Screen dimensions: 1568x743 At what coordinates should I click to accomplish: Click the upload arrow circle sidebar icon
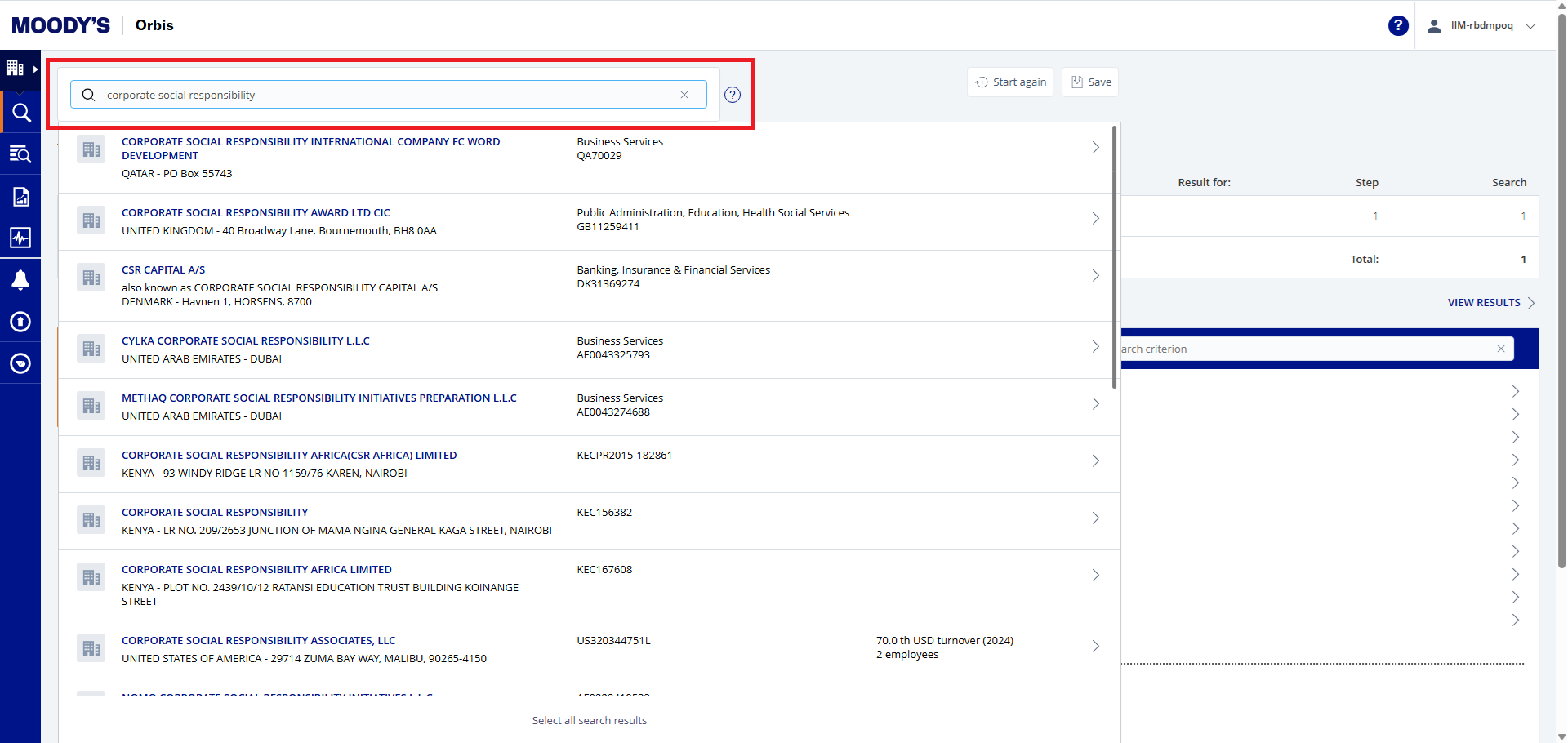[20, 322]
